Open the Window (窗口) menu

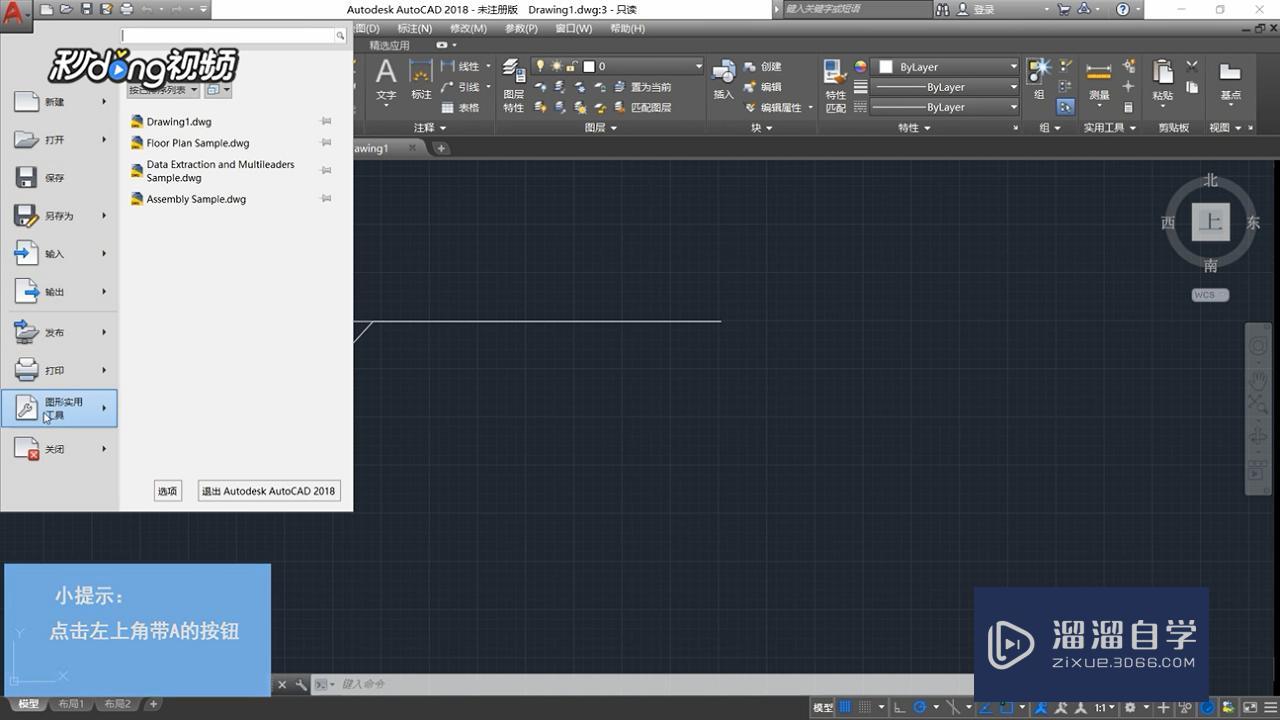tap(574, 28)
